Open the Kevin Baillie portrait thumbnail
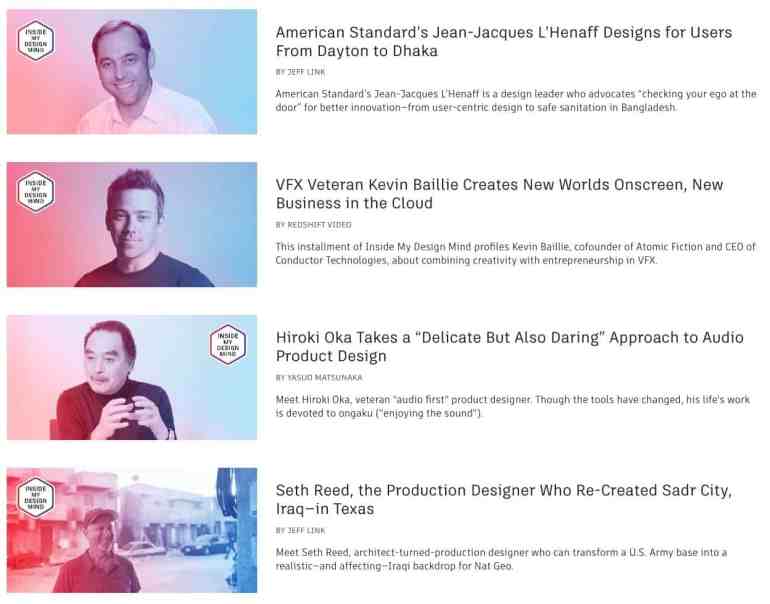 [x=132, y=224]
